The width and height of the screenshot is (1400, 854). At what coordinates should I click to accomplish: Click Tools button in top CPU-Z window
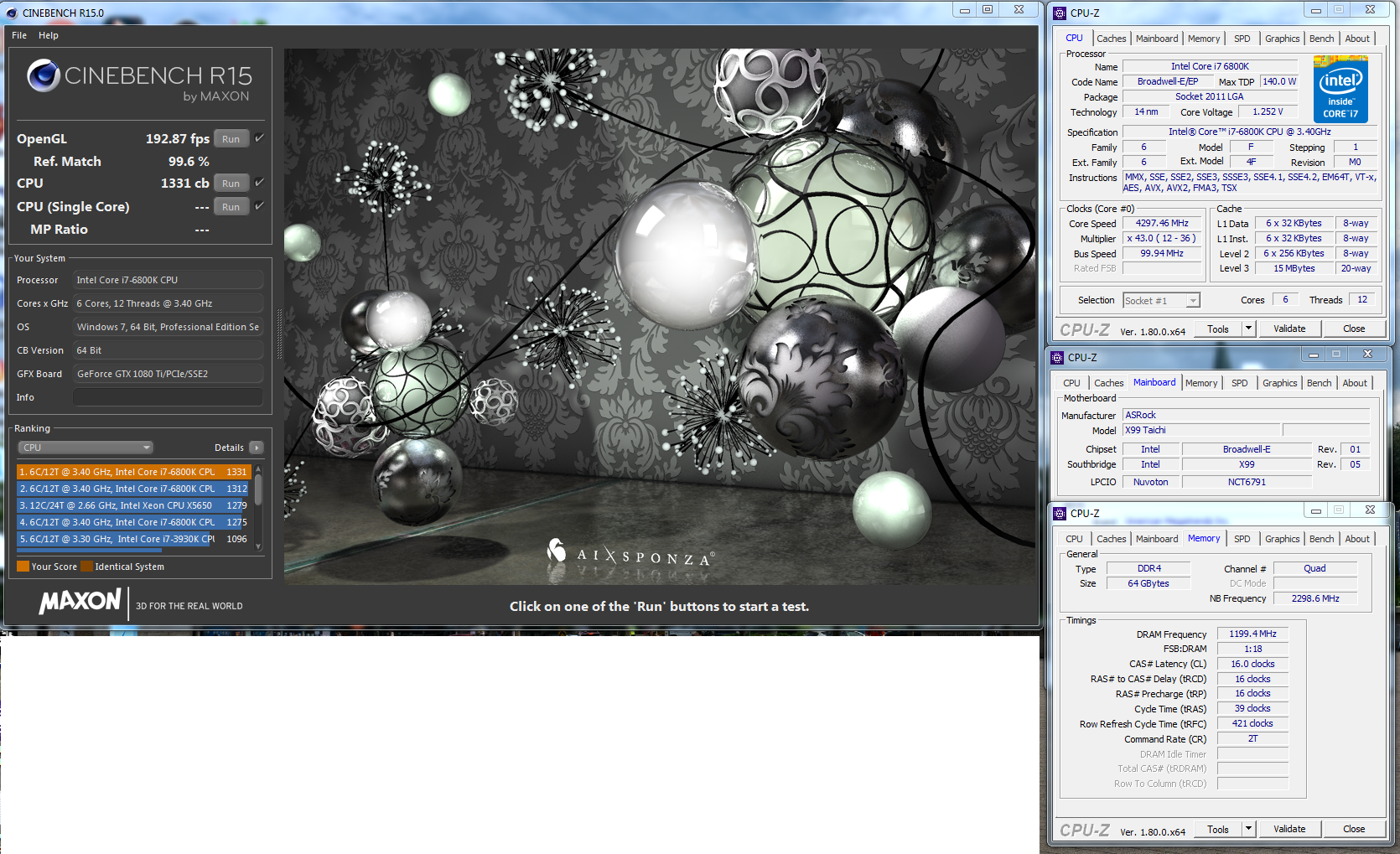1218,329
